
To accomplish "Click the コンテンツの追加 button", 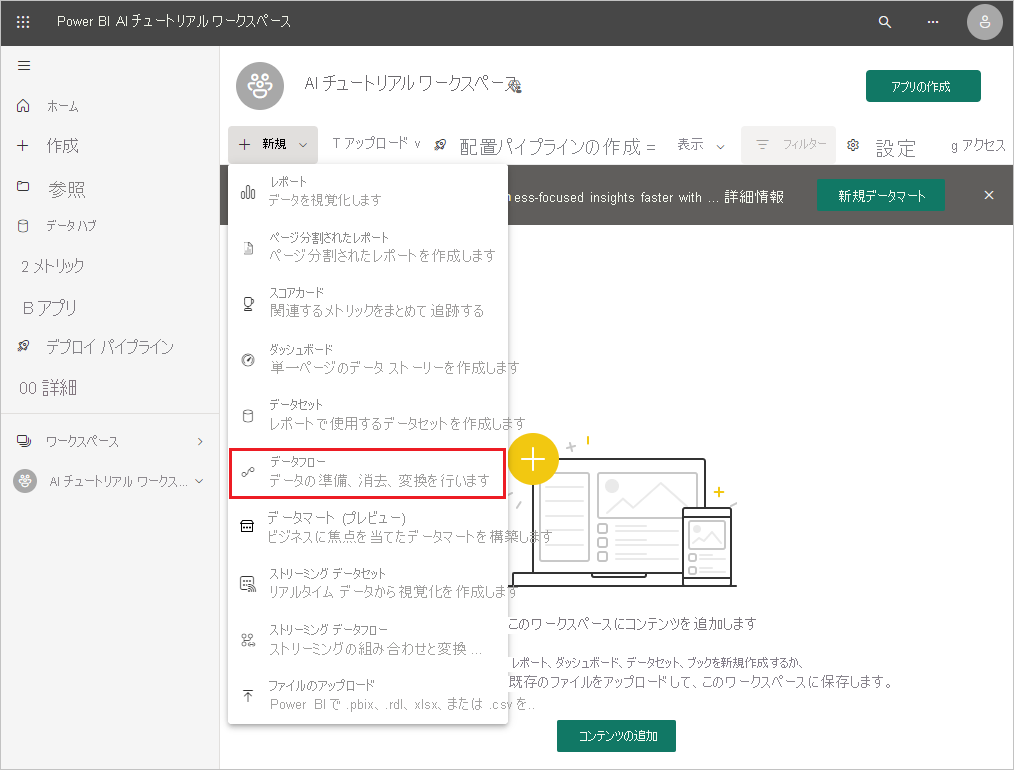I will point(616,736).
